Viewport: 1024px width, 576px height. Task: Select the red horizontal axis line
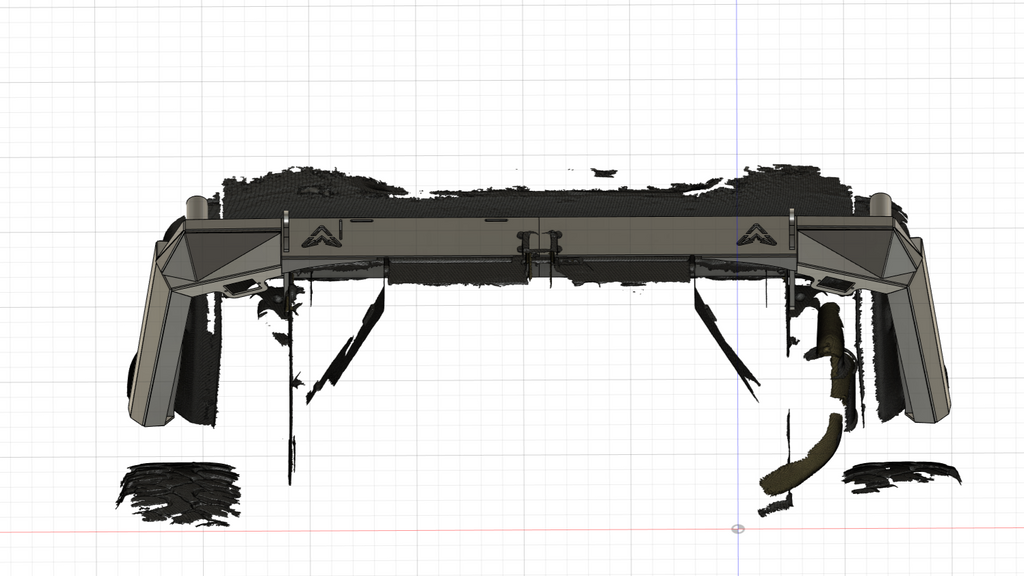coord(400,530)
